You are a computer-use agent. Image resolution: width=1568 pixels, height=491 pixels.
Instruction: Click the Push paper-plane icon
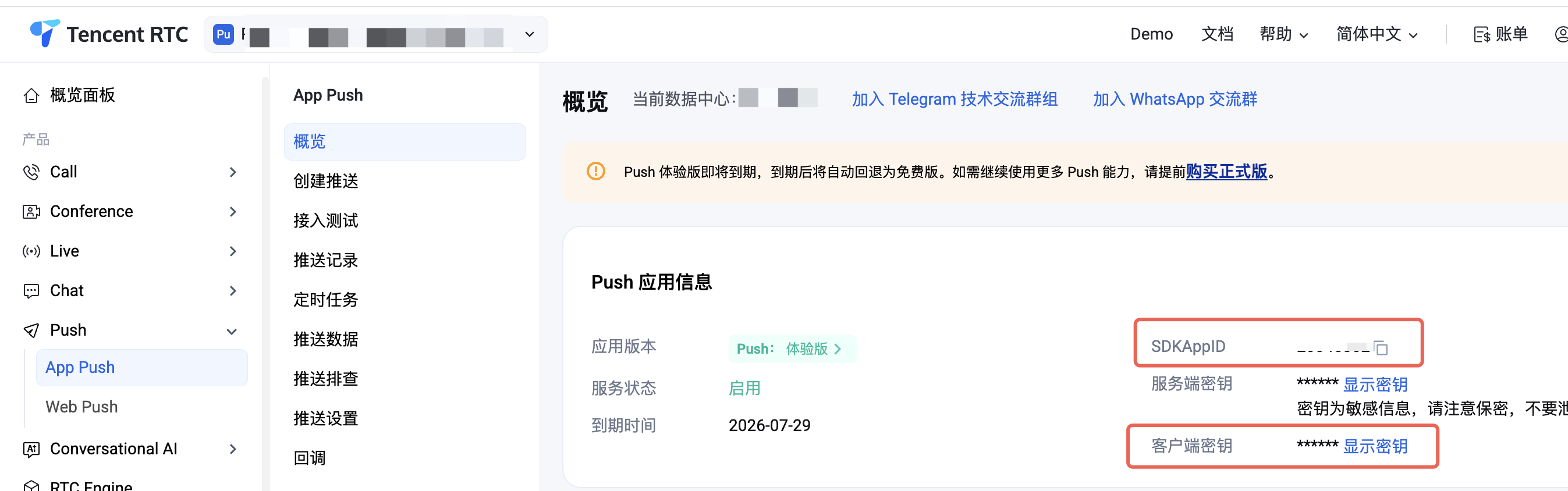click(x=31, y=330)
